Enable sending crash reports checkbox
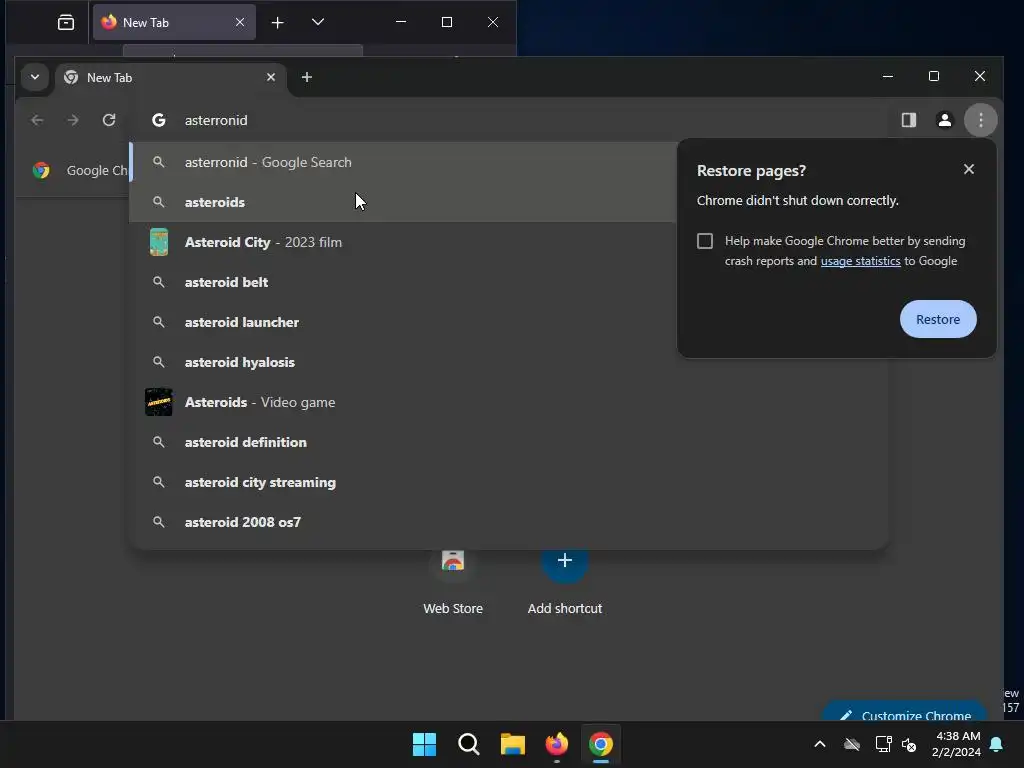The image size is (1024, 768). click(705, 241)
